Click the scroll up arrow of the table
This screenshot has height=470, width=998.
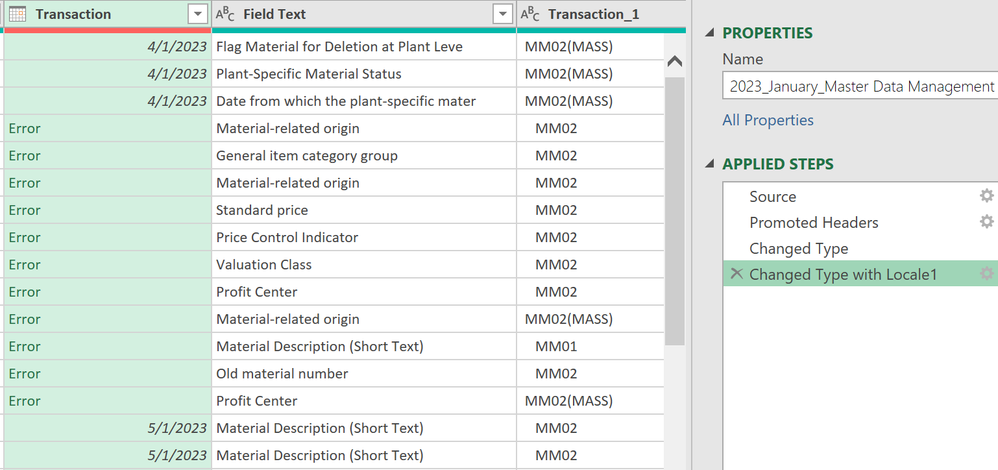click(675, 62)
